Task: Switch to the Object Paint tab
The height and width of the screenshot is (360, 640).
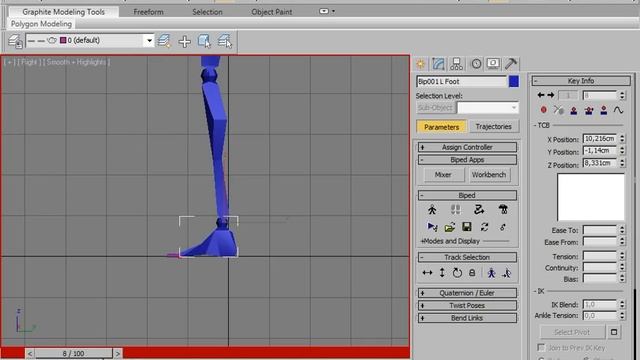Action: [272, 12]
